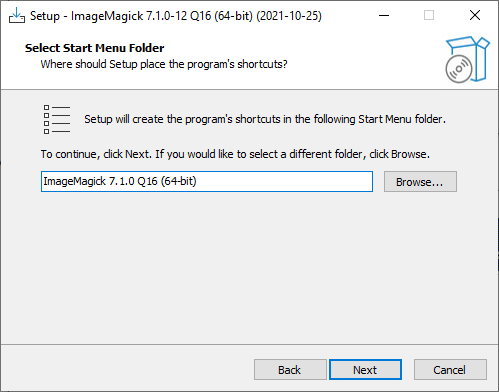Viewport: 499px width, 392px height.
Task: Click the checklist icon beside the shortcuts description
Action: pyautogui.click(x=57, y=119)
